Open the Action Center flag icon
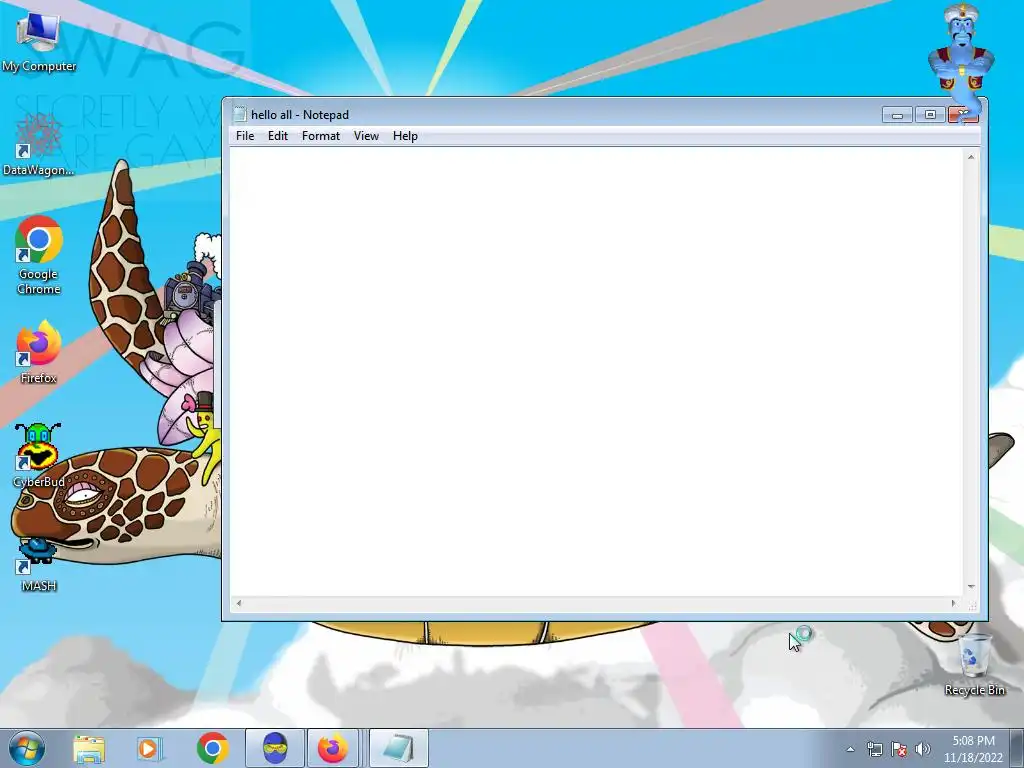 pos(899,749)
